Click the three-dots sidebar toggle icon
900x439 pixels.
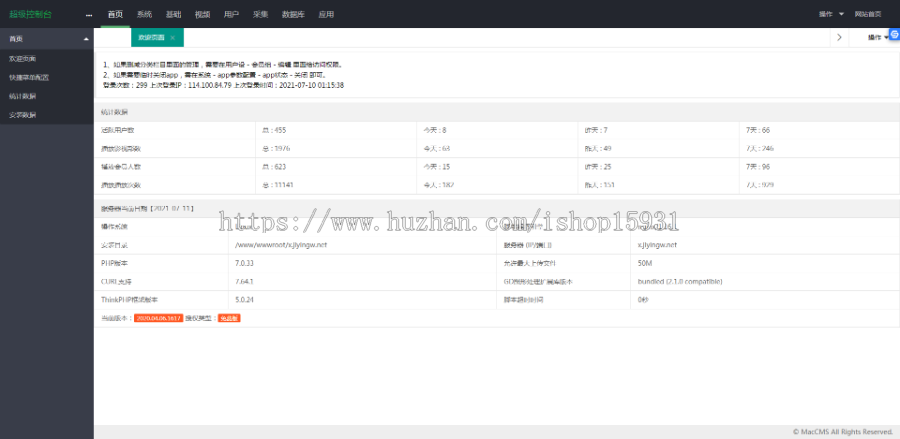(x=88, y=15)
